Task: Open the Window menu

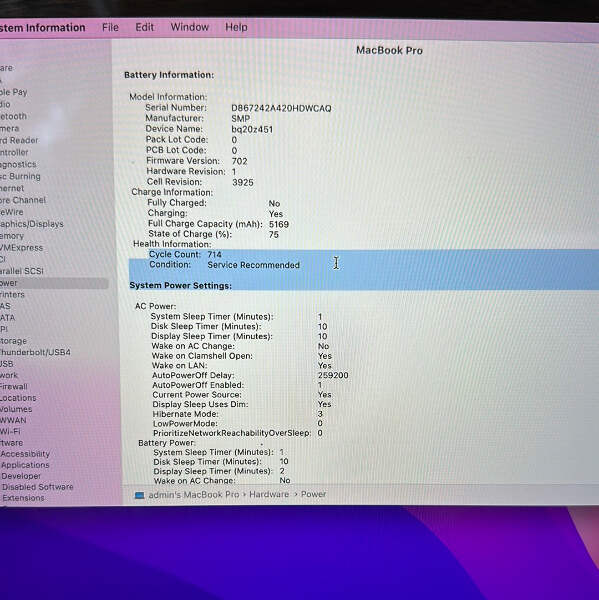Action: point(190,27)
